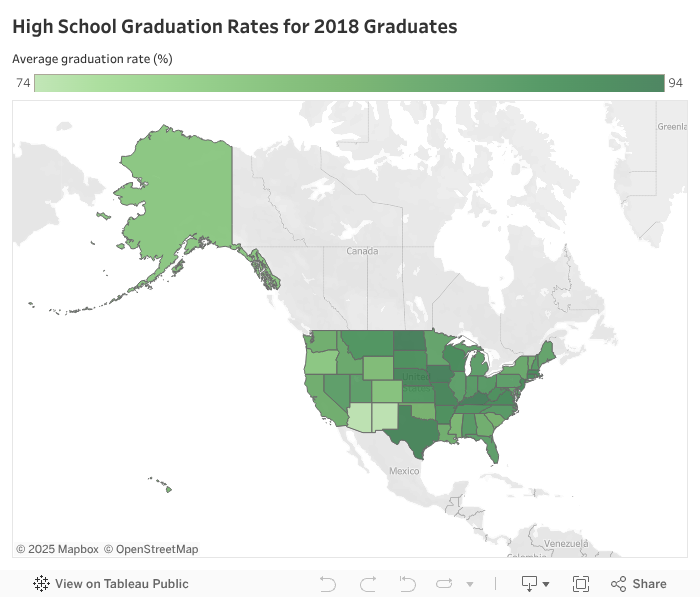Expand the refresh options dropdown arrow
Viewport: 700px width, 597px height.
[x=469, y=584]
